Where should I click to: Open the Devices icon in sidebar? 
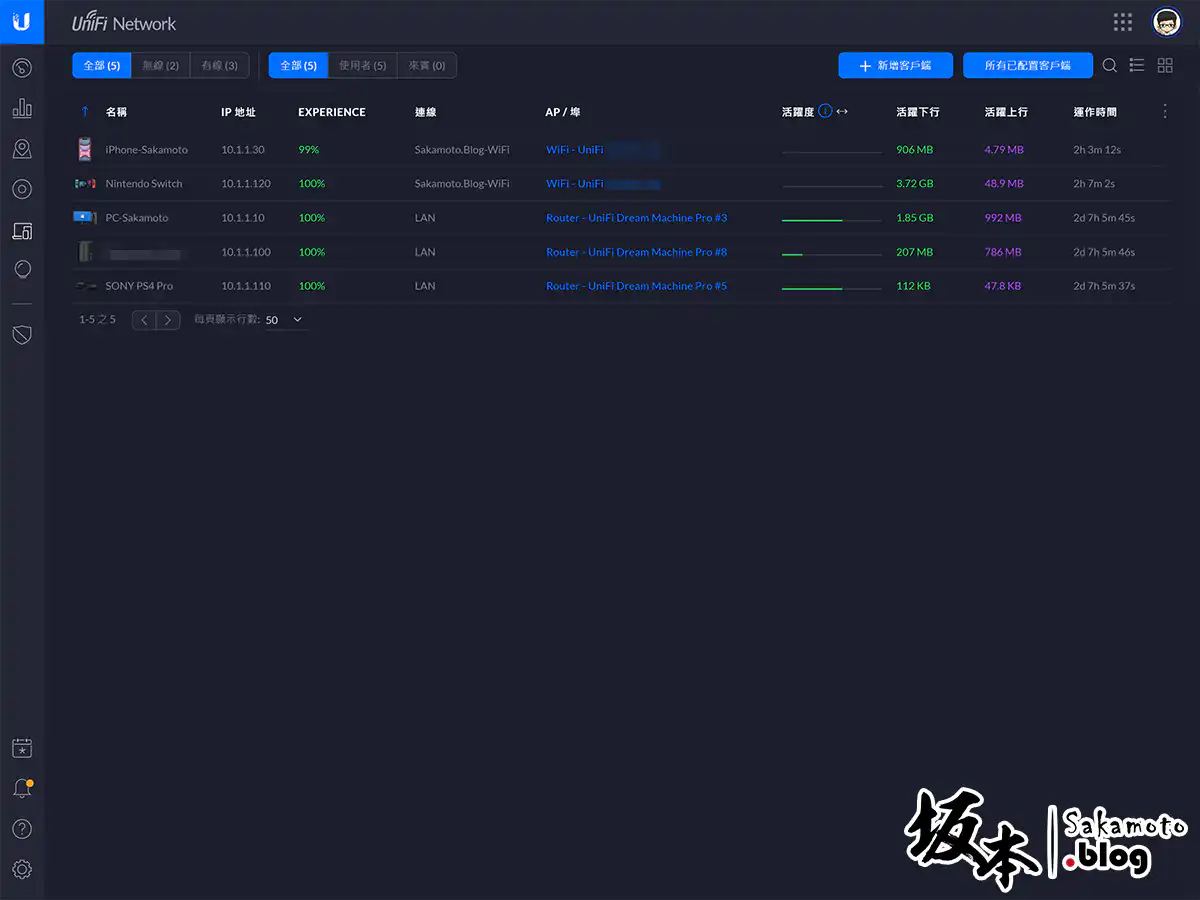pos(22,190)
